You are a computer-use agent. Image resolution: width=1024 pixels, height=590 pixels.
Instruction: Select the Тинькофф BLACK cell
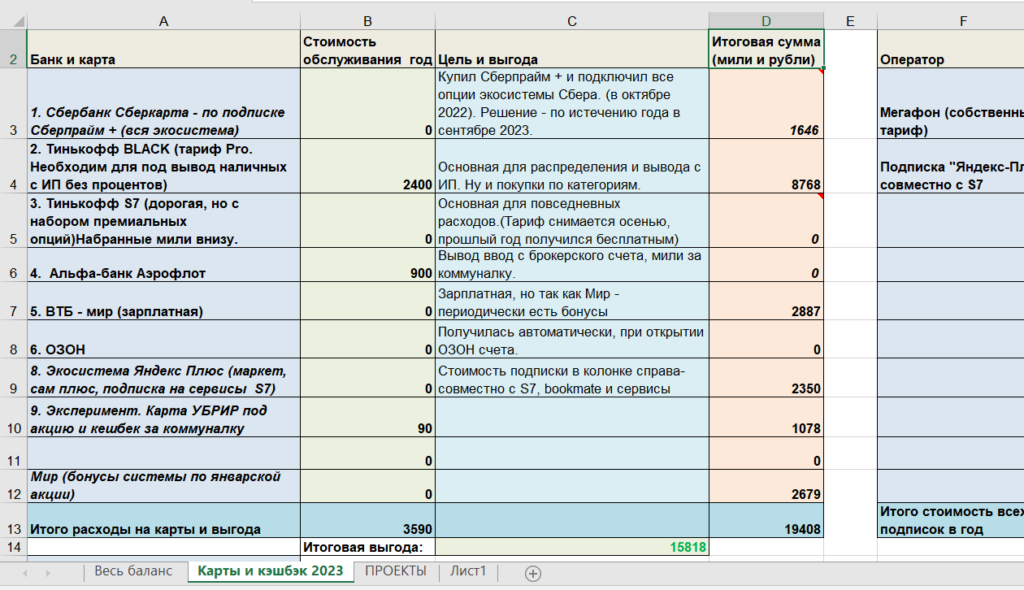click(x=163, y=166)
